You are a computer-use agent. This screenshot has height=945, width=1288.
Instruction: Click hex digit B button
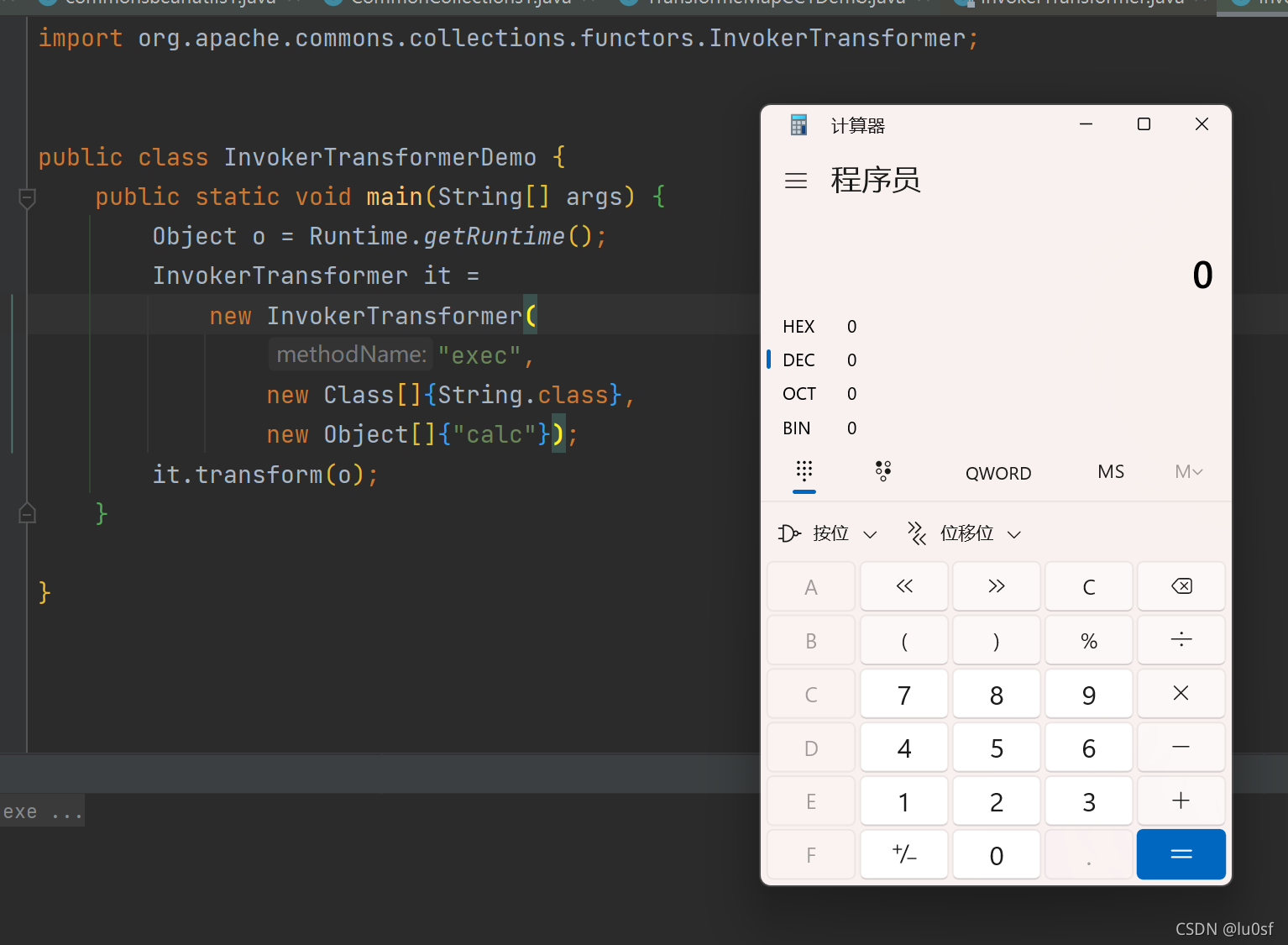811,640
